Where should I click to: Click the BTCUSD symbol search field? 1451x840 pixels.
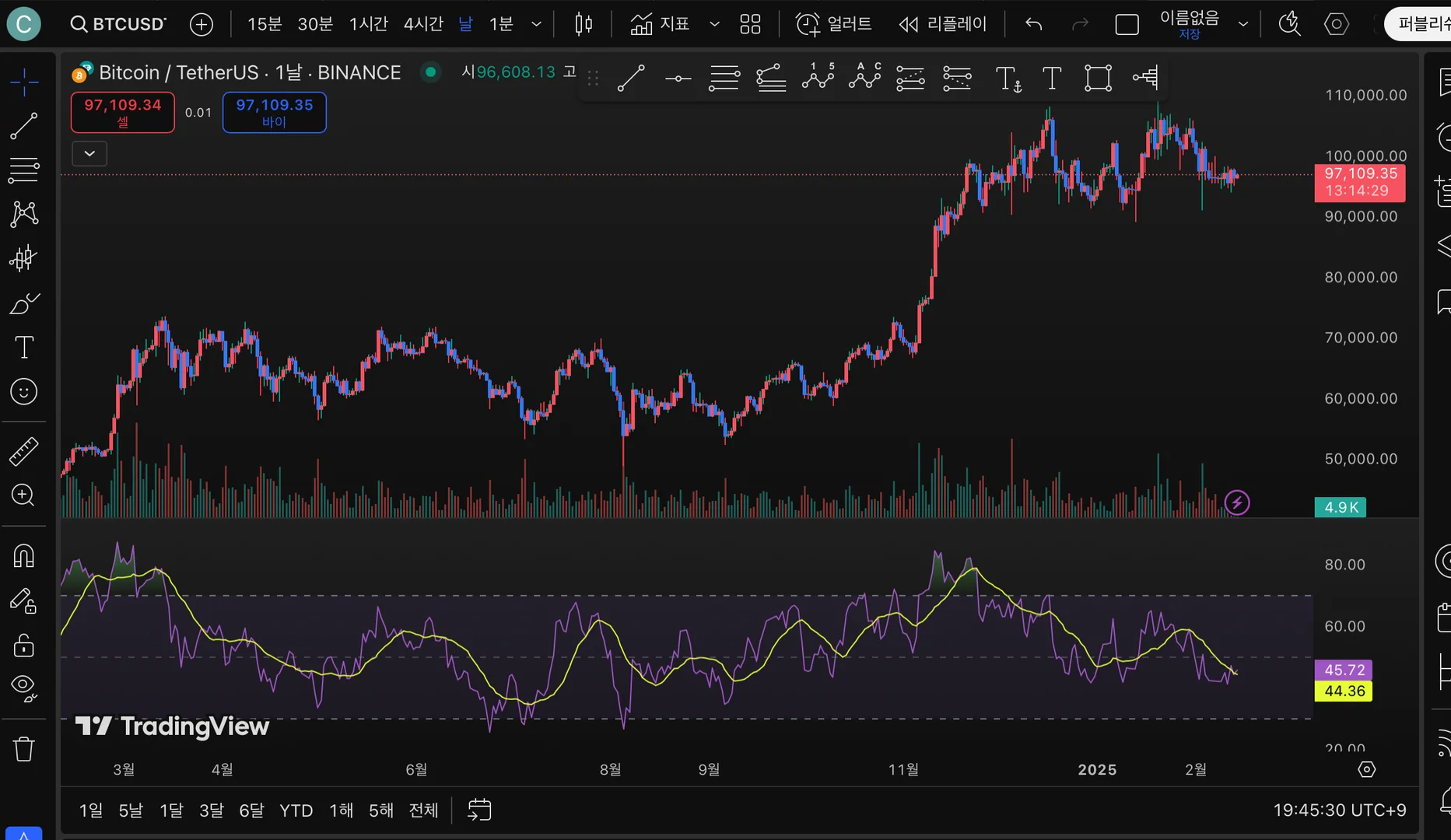(119, 24)
